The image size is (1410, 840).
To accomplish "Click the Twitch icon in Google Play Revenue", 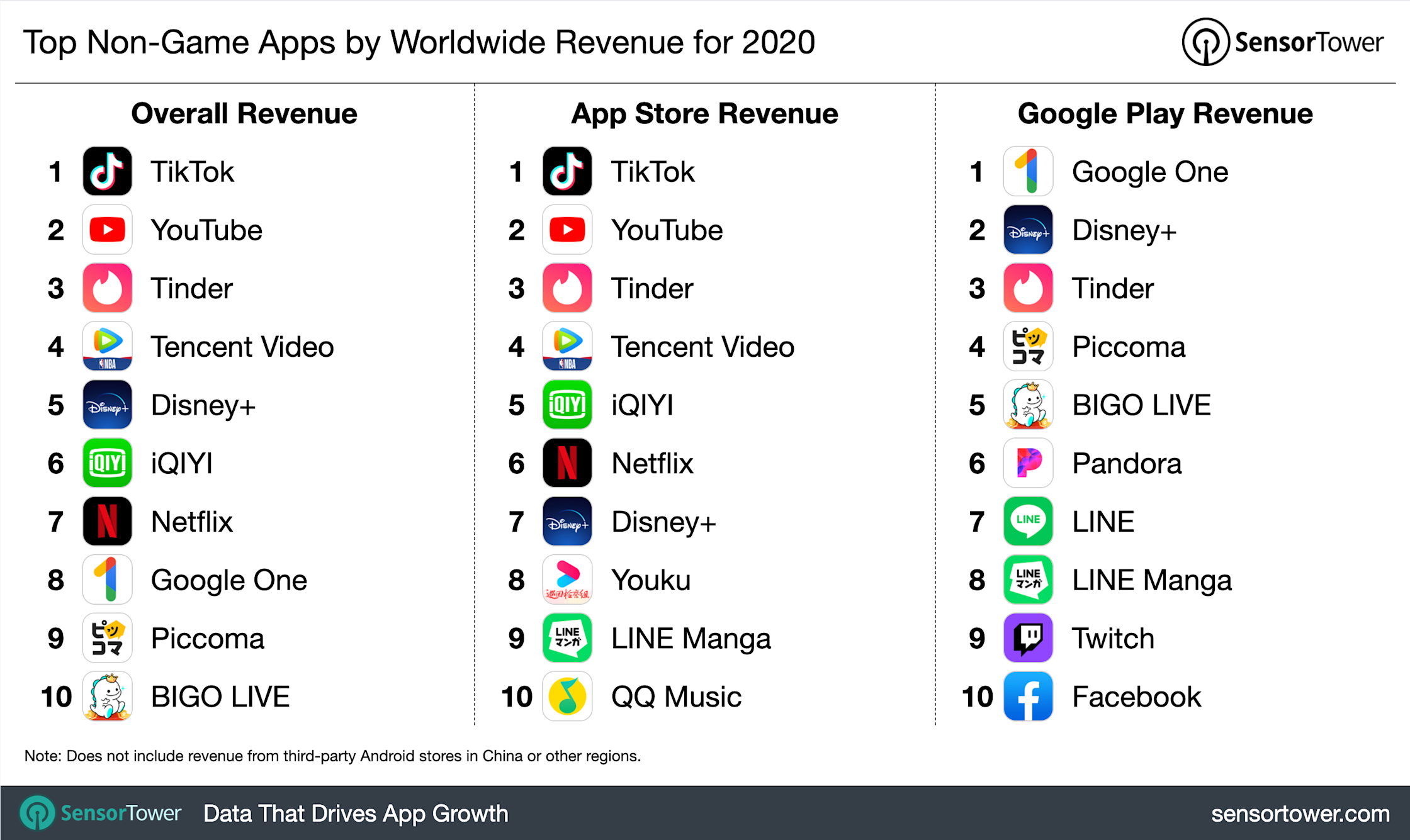I will point(1027,637).
